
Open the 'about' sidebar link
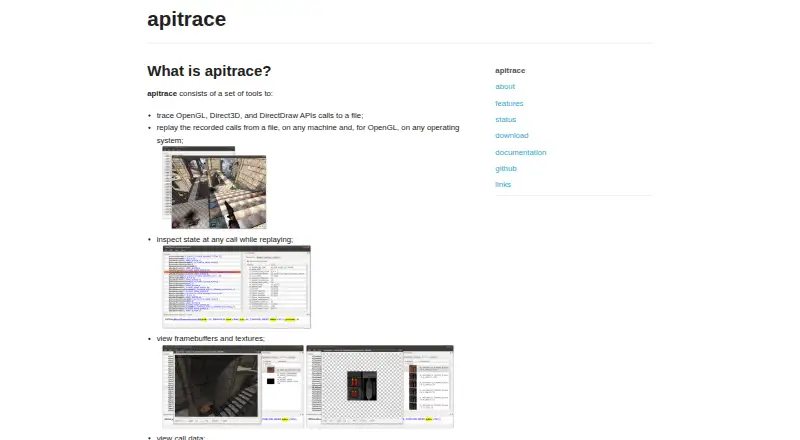(x=505, y=87)
